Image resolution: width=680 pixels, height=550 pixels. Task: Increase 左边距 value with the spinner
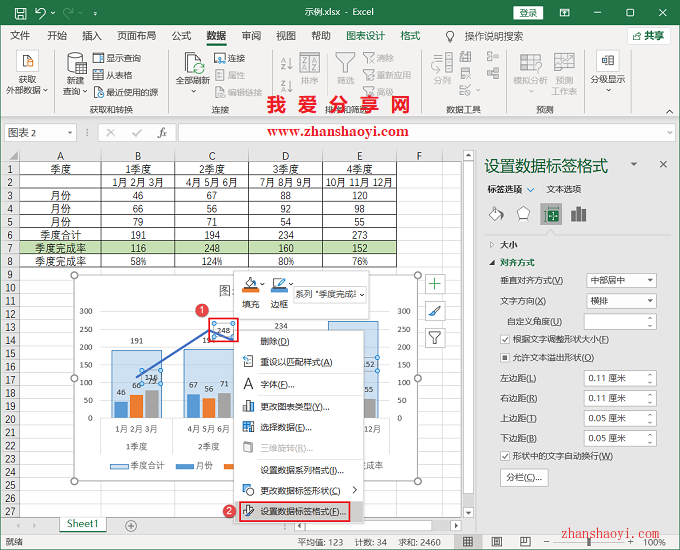pos(650,375)
